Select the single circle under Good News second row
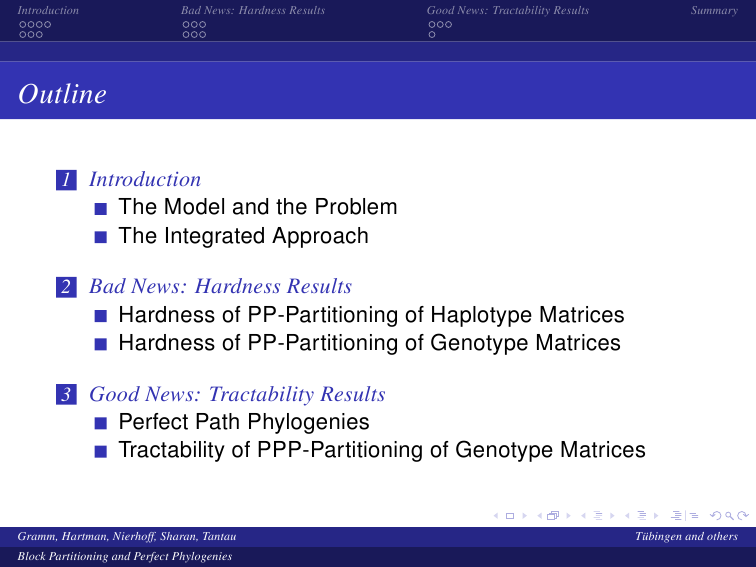This screenshot has height=567, width=756. click(x=432, y=35)
